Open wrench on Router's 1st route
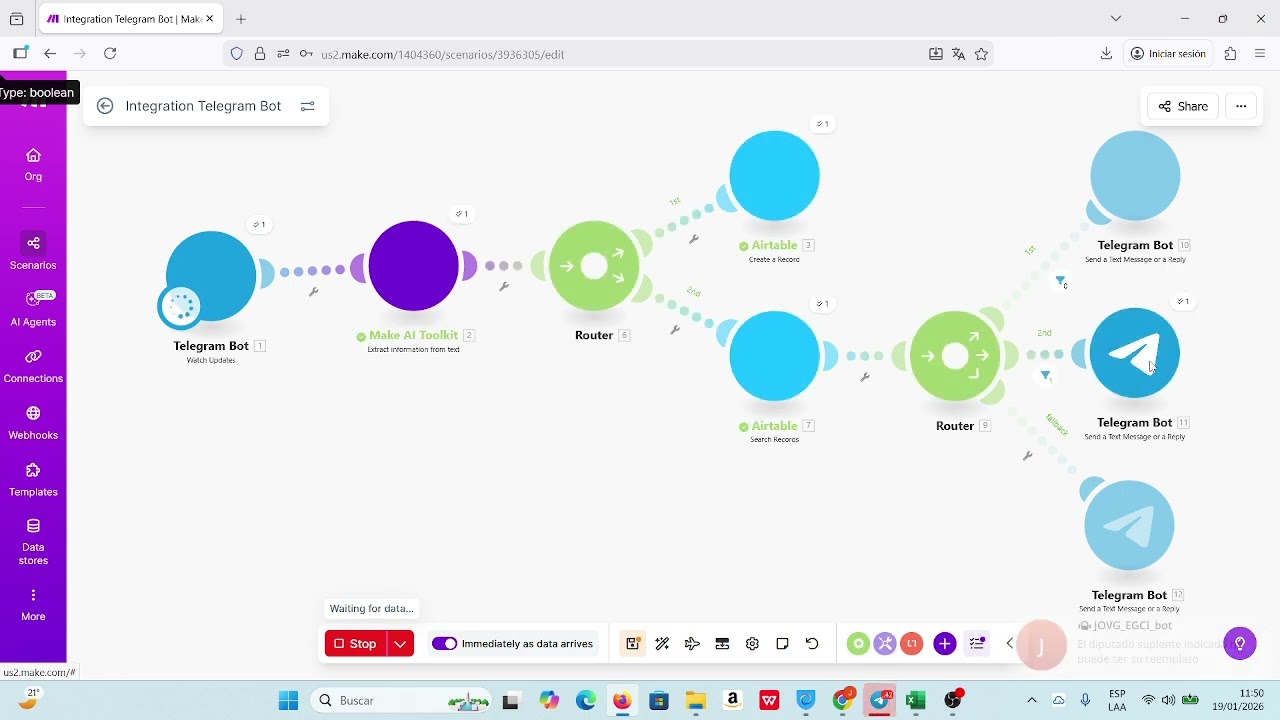The width and height of the screenshot is (1280, 720). click(x=693, y=239)
